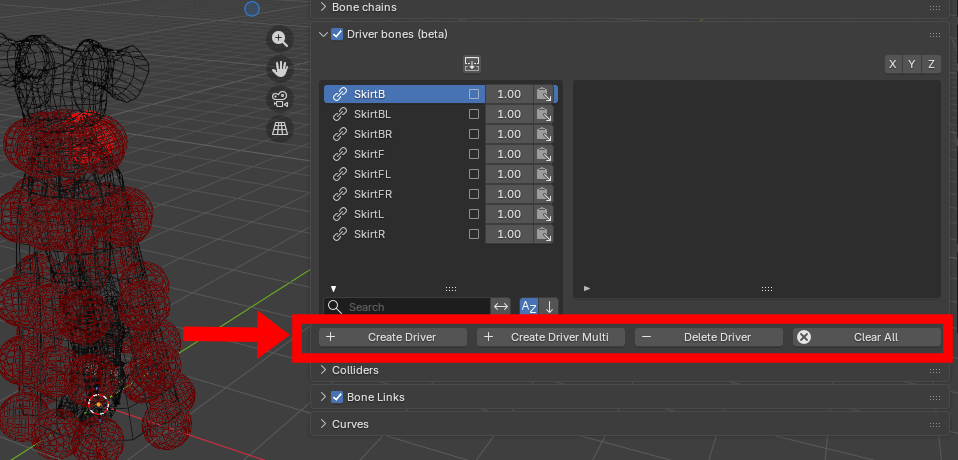The width and height of the screenshot is (958, 460).
Task: Expand the Bone chains panel
Action: point(323,7)
